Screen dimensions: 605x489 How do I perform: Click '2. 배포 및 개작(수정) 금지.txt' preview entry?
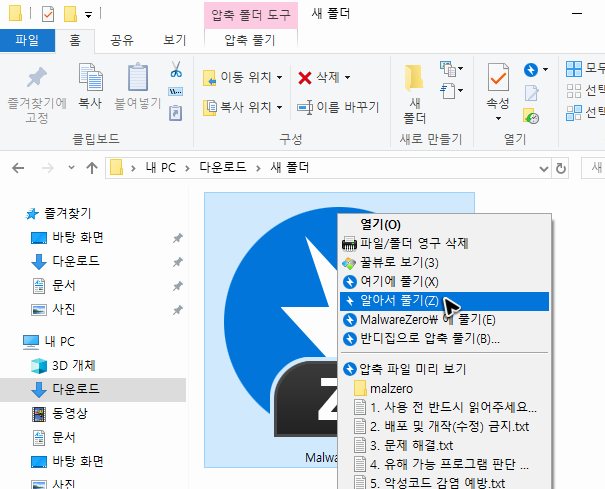click(444, 426)
